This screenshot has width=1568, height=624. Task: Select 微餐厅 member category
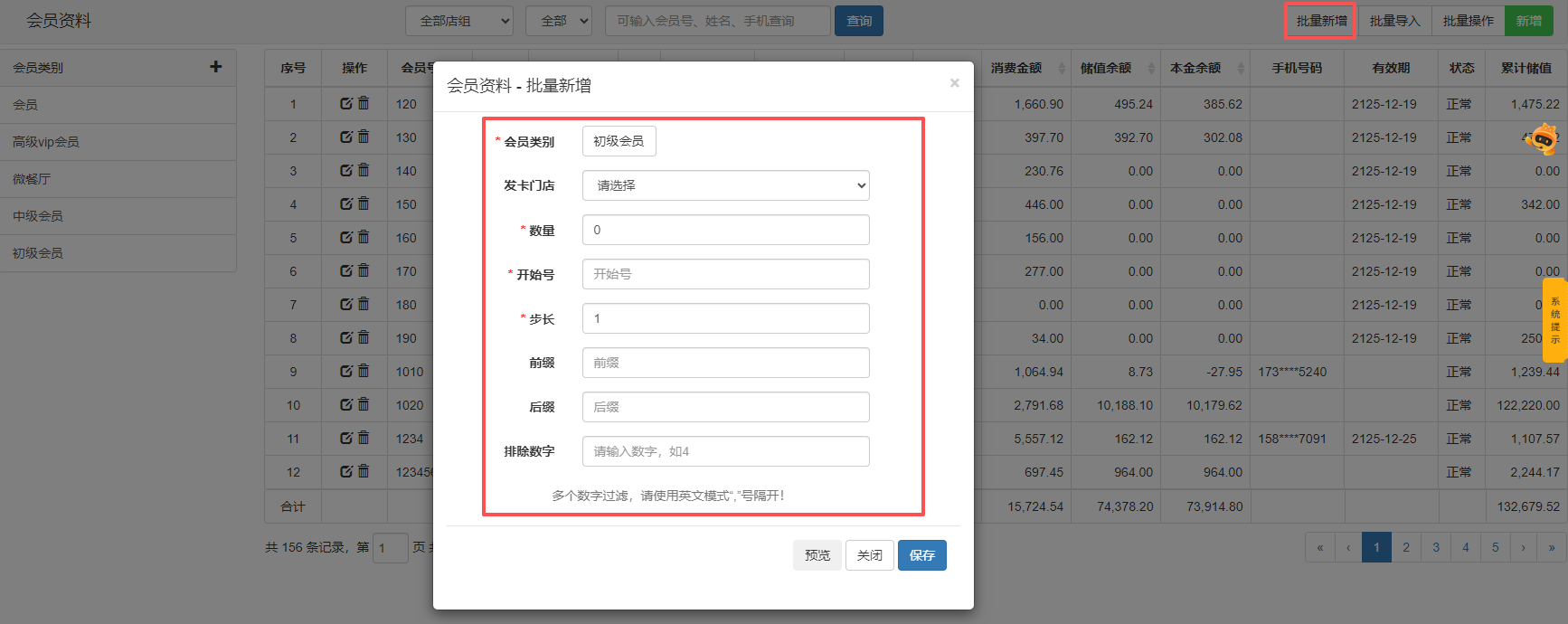coord(32,179)
